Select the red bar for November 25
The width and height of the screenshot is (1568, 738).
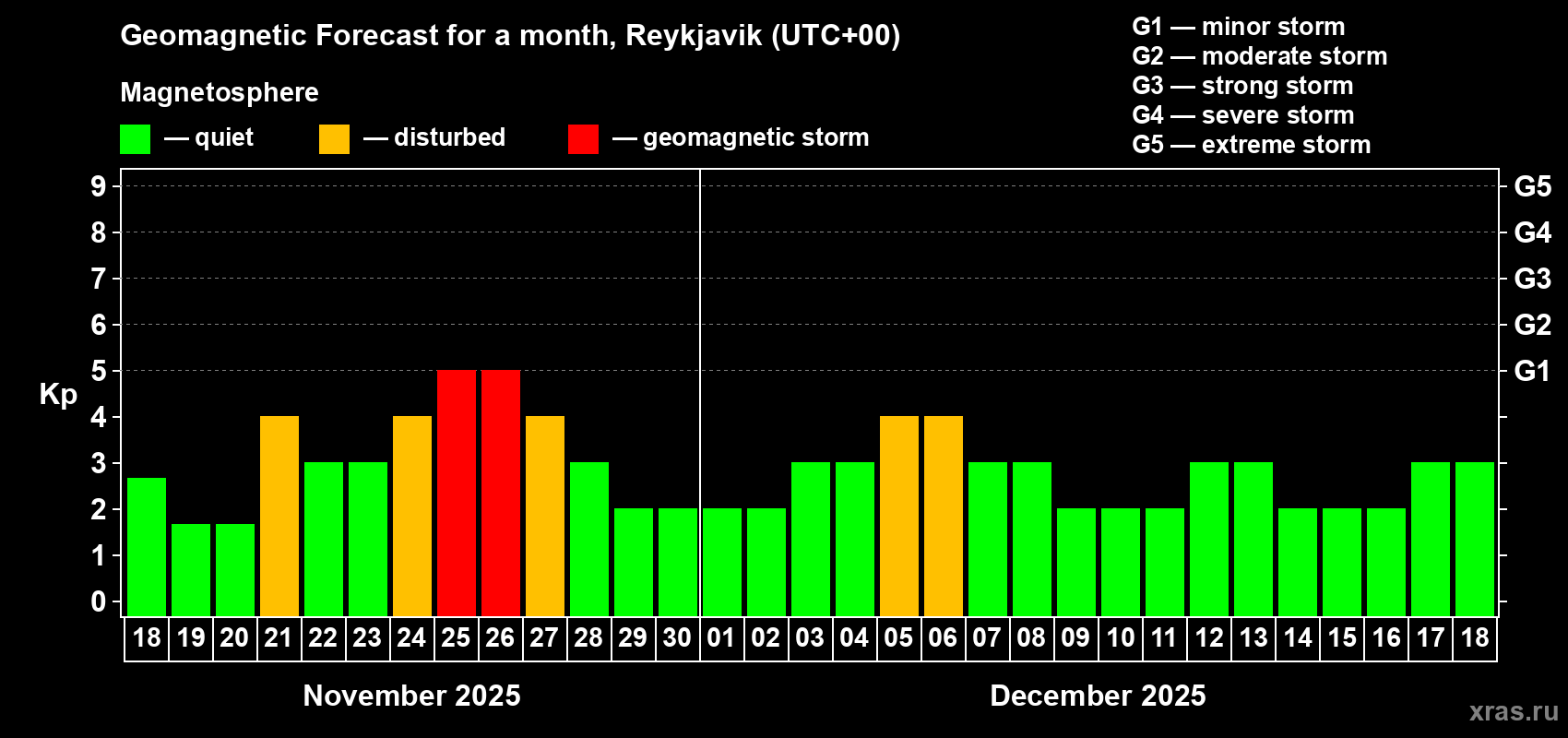[x=457, y=493]
